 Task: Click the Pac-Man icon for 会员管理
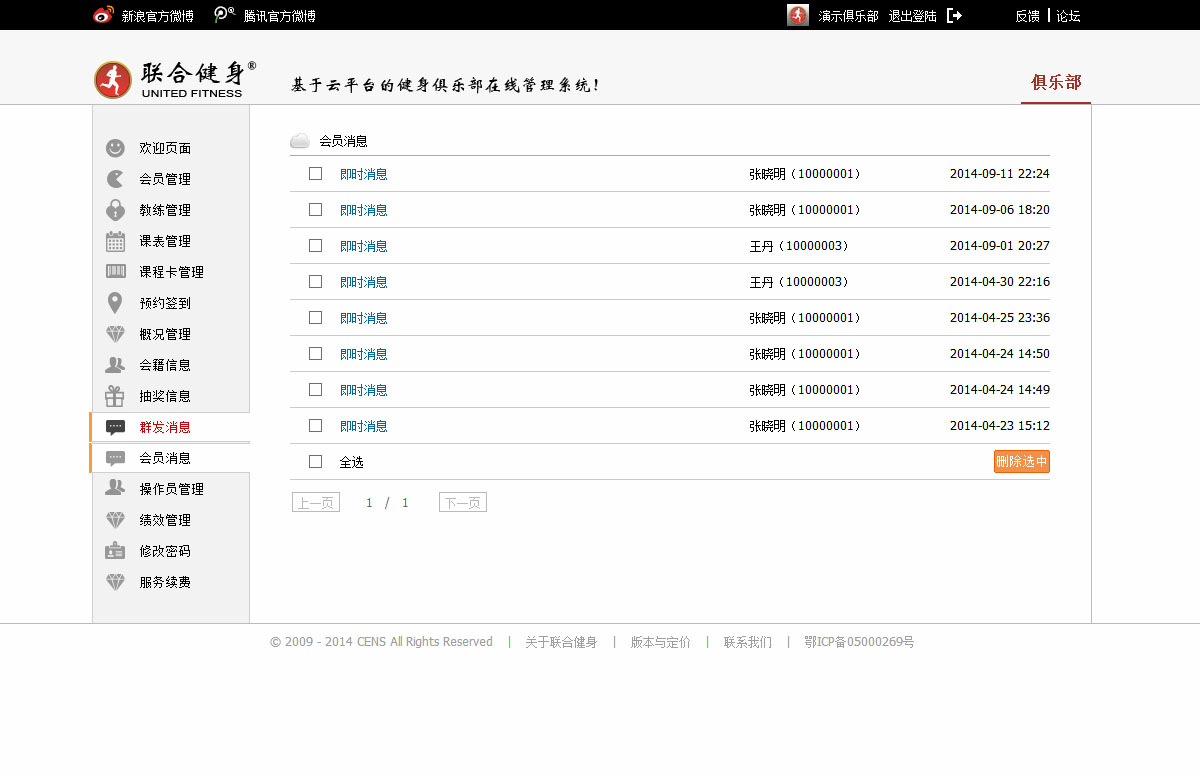[x=116, y=179]
